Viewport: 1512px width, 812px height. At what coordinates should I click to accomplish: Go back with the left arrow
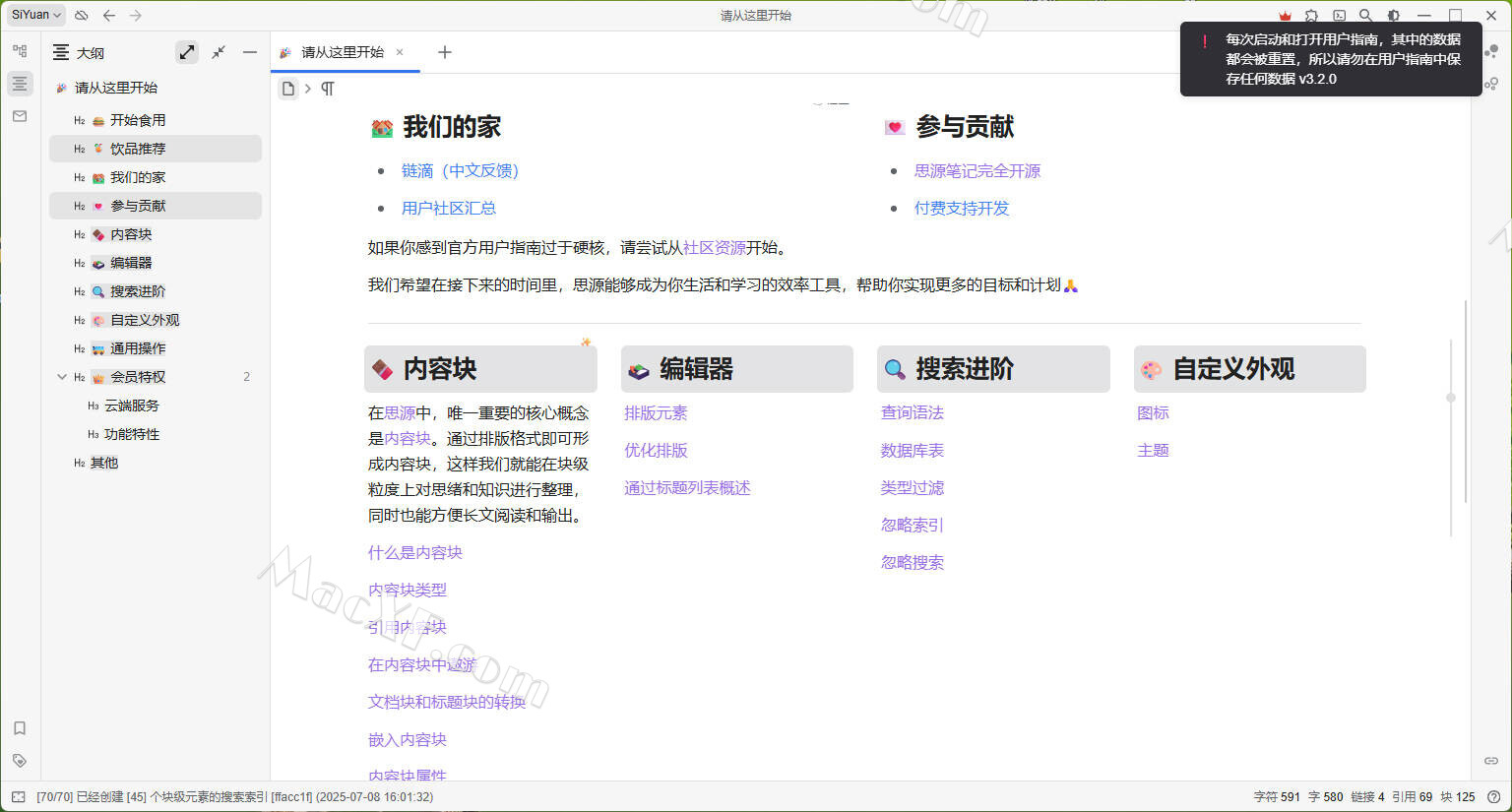[109, 16]
